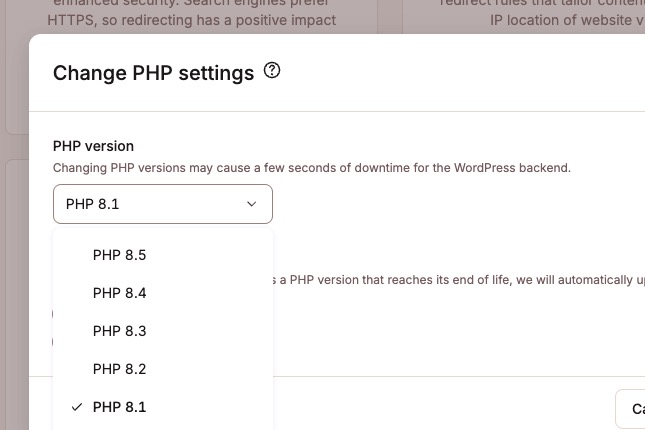
Task: Click the background IP location description text
Action: pyautogui.click(x=565, y=20)
